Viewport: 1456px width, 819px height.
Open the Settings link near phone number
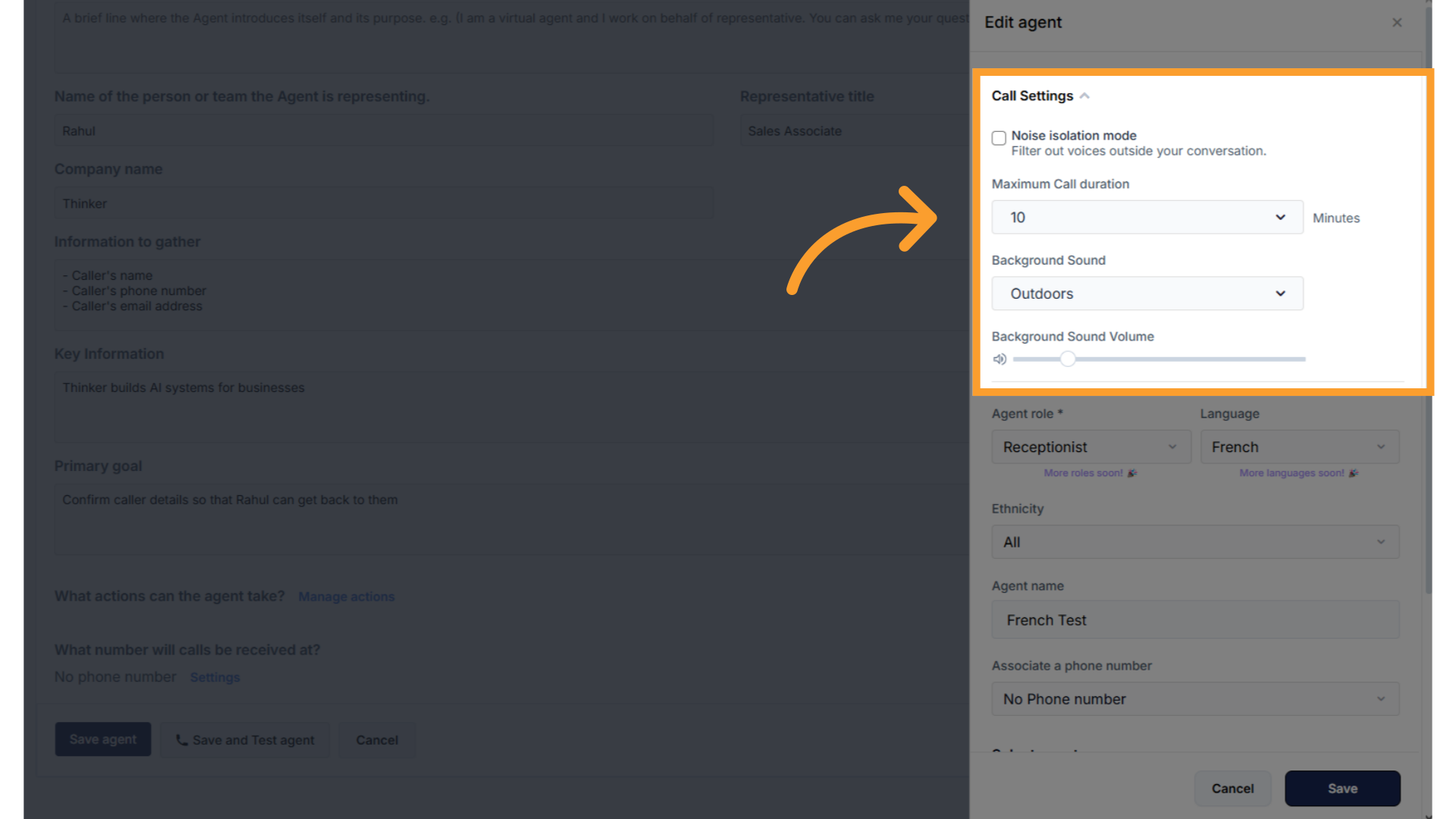click(215, 677)
